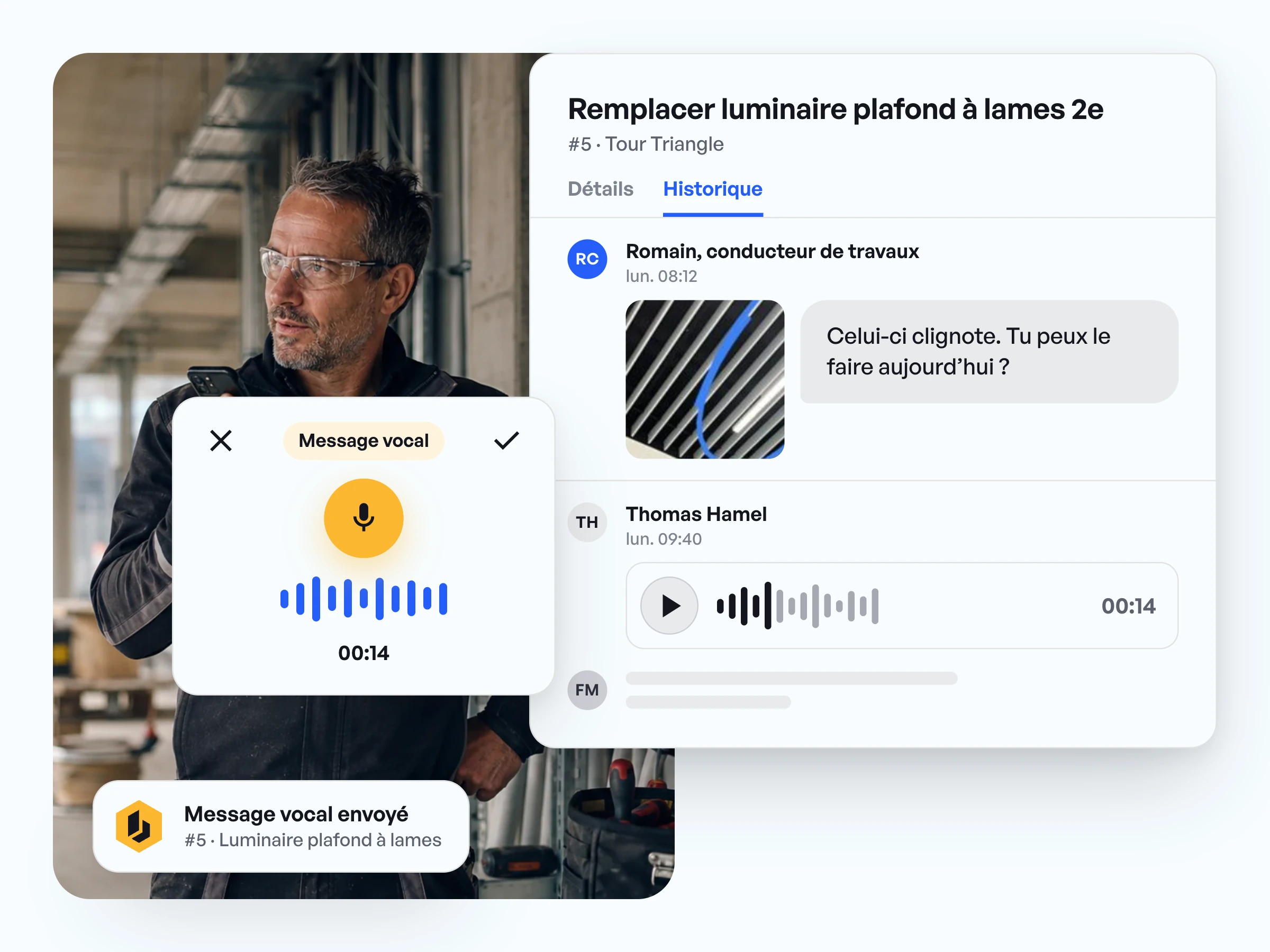
Task: Click the 'lun. 09:40' timestamp
Action: tap(664, 539)
